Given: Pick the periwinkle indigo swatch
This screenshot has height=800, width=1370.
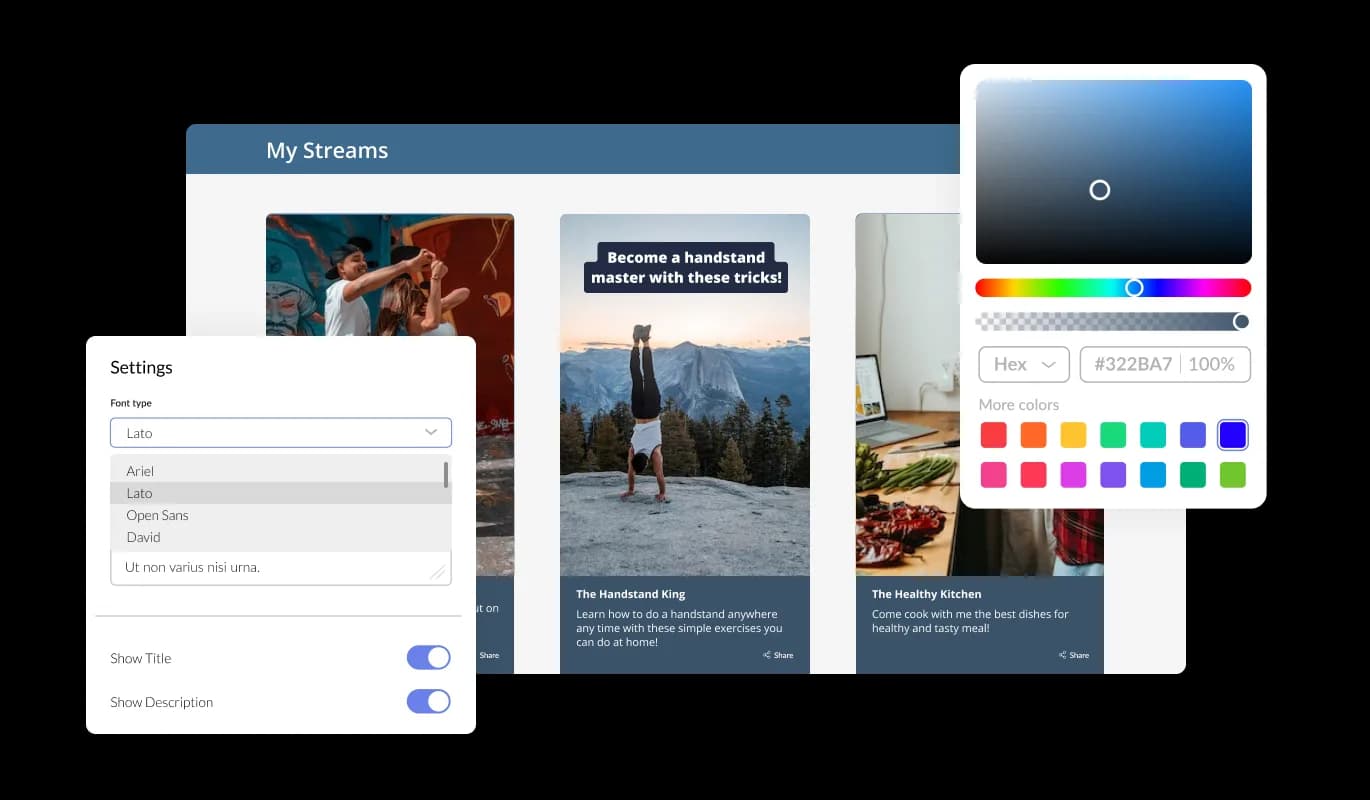Looking at the screenshot, I should click(1193, 435).
